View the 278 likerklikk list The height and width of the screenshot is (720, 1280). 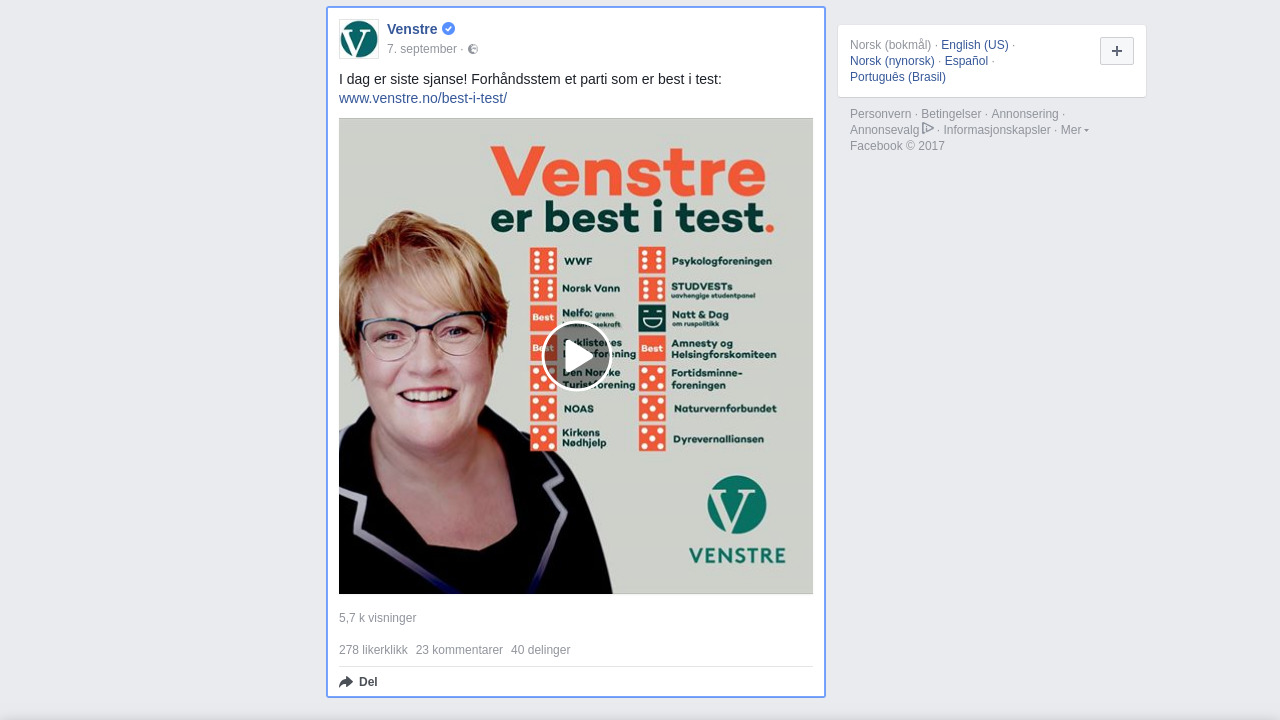coord(373,650)
